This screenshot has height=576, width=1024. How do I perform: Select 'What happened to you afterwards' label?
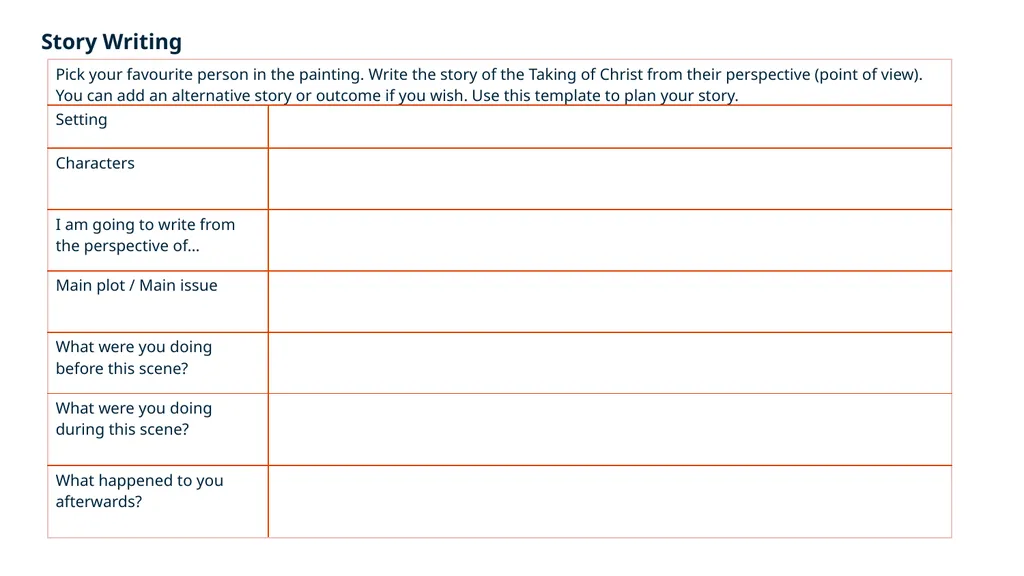pyautogui.click(x=139, y=491)
